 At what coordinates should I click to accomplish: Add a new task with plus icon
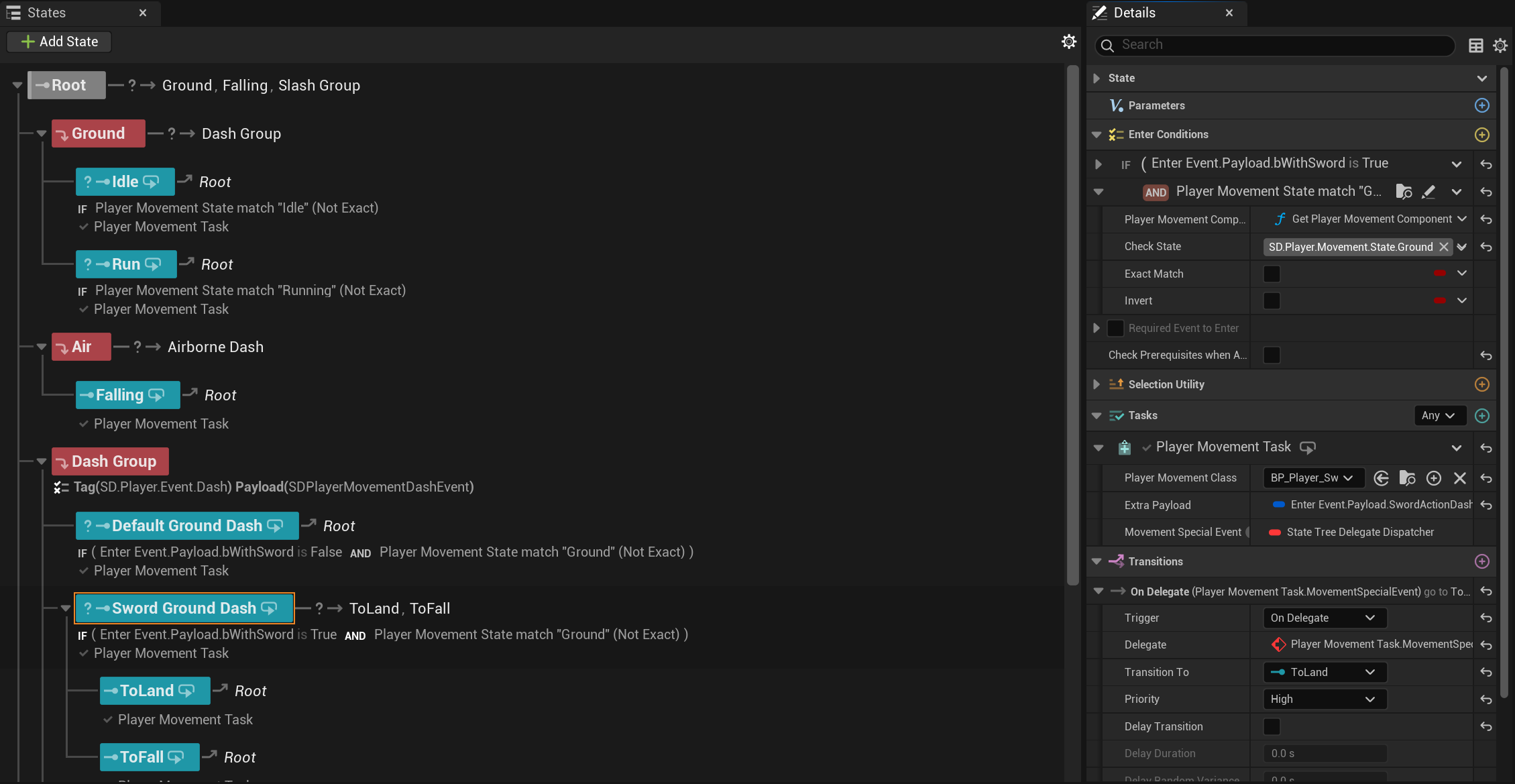pyautogui.click(x=1481, y=416)
